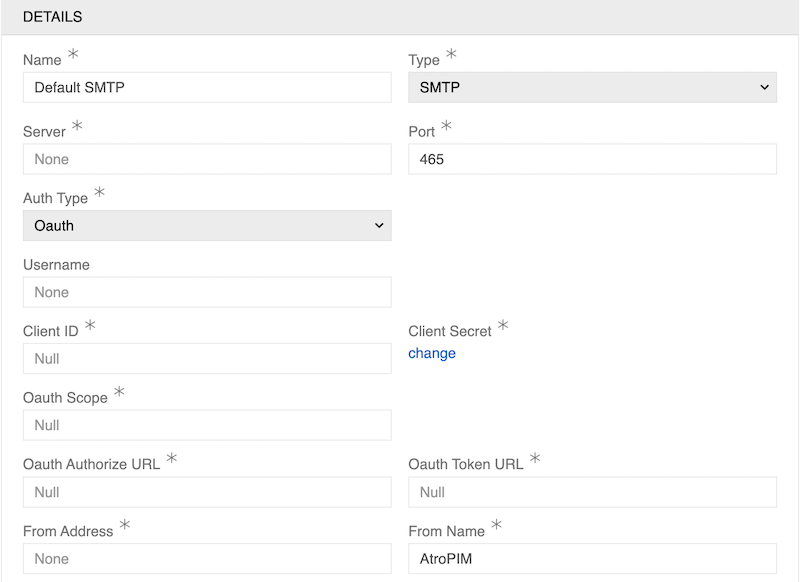Click the From Name field showing AtroPIM
This screenshot has width=800, height=582.
pyautogui.click(x=592, y=558)
